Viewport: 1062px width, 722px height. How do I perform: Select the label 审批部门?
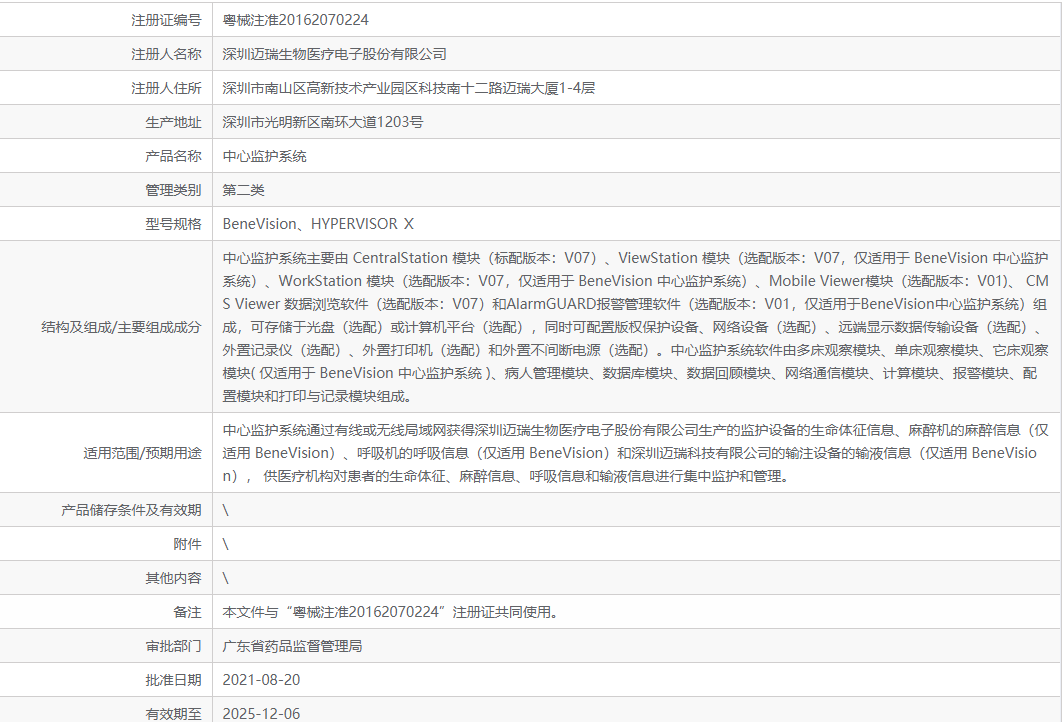point(173,646)
